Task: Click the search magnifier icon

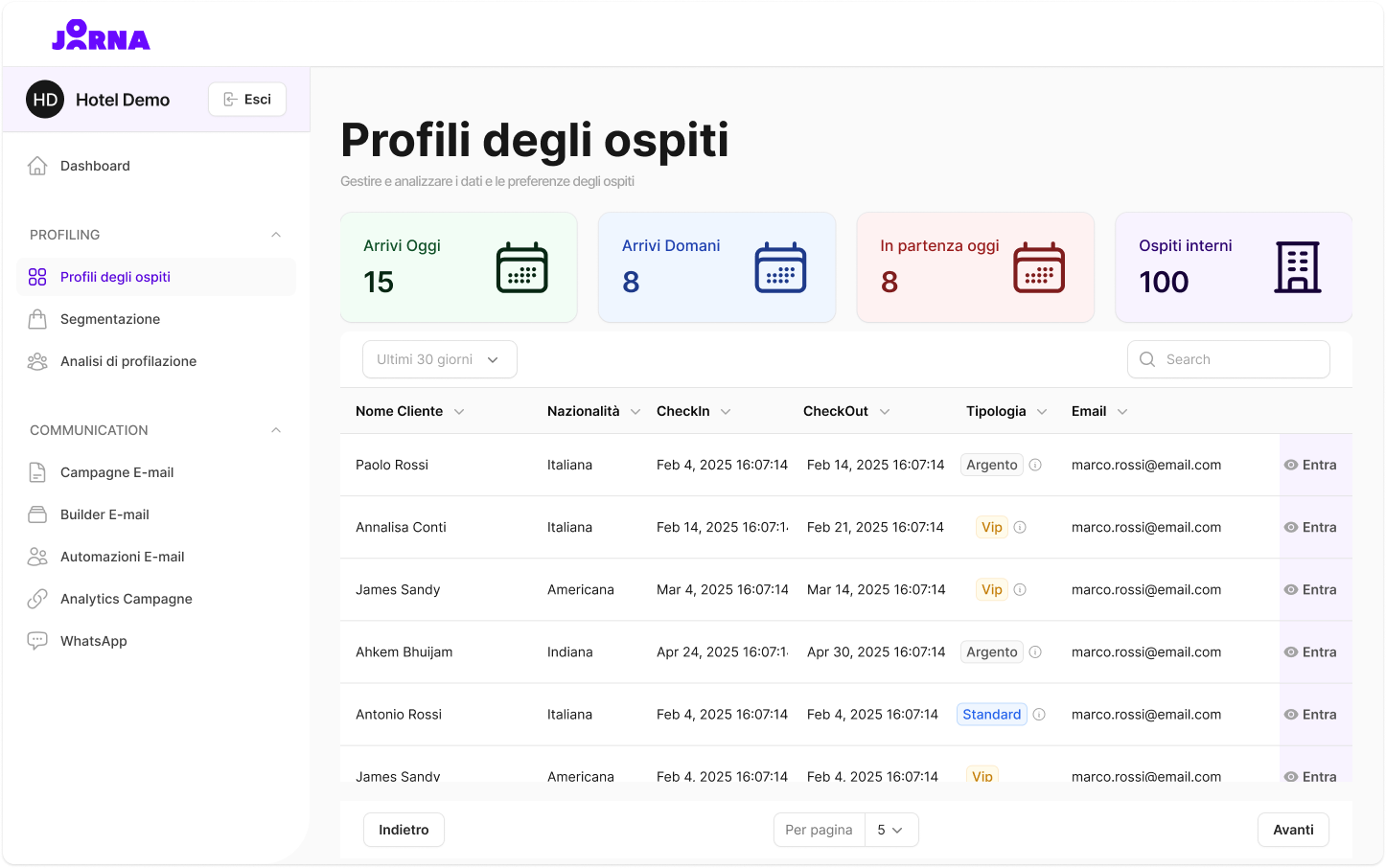Action: point(1146,358)
